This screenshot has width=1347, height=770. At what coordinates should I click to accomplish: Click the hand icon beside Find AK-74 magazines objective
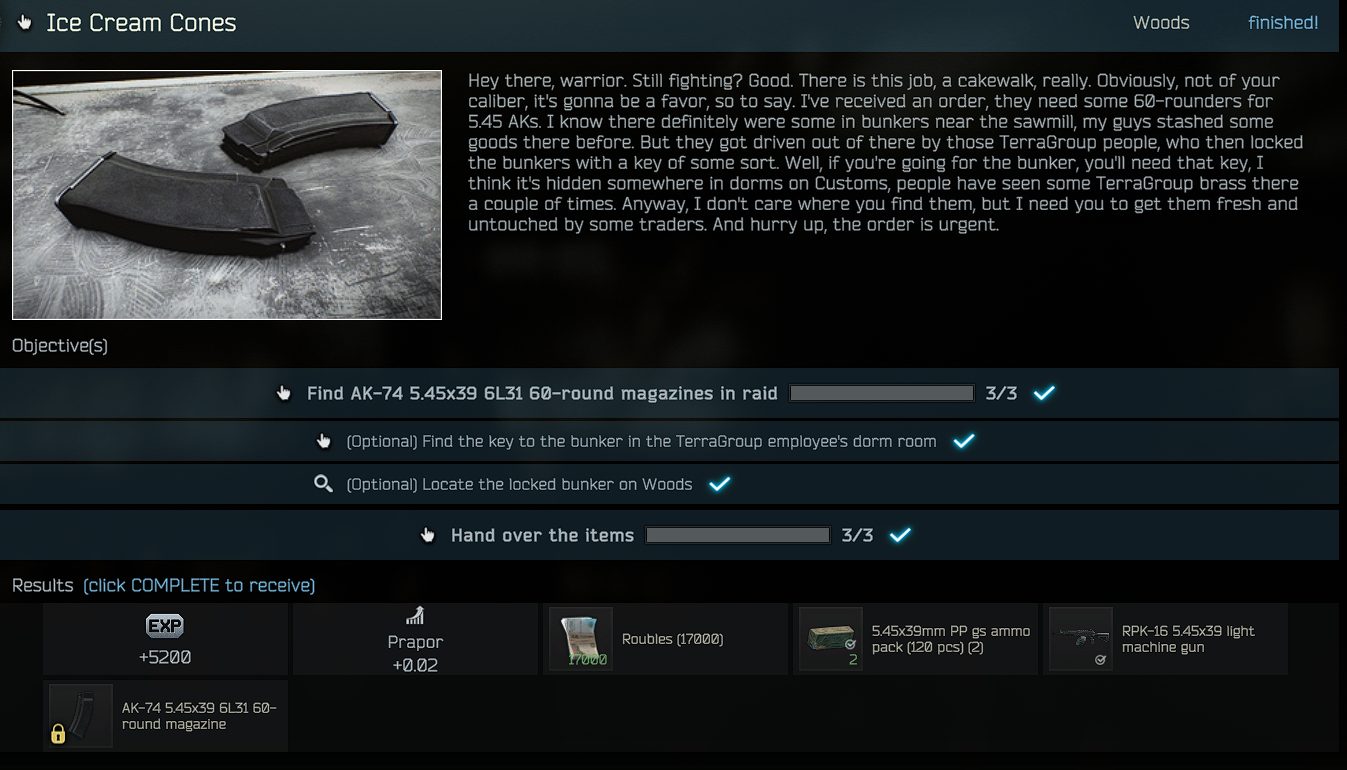(x=284, y=393)
